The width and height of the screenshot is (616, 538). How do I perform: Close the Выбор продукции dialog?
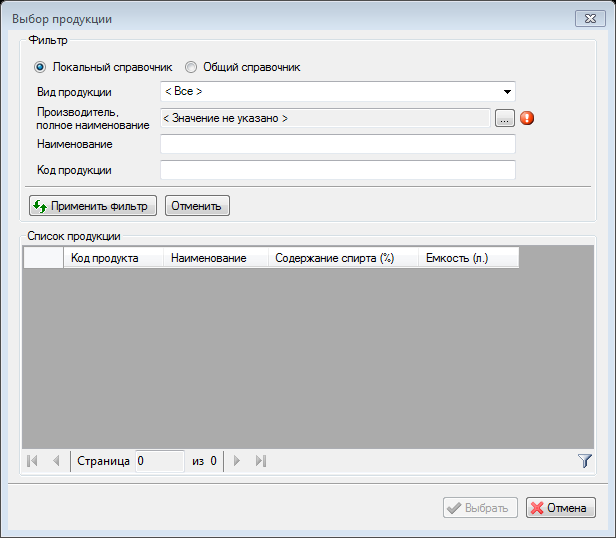[x=590, y=18]
